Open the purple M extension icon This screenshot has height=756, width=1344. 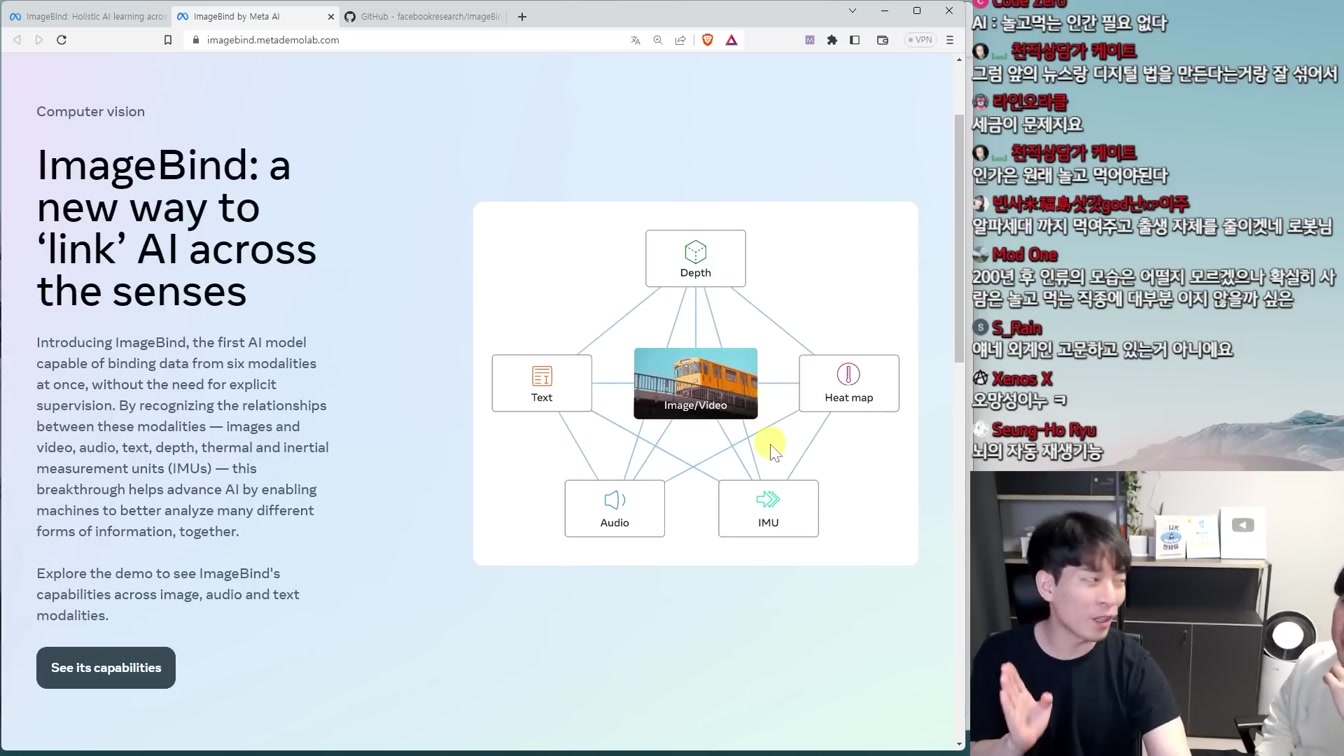click(809, 40)
